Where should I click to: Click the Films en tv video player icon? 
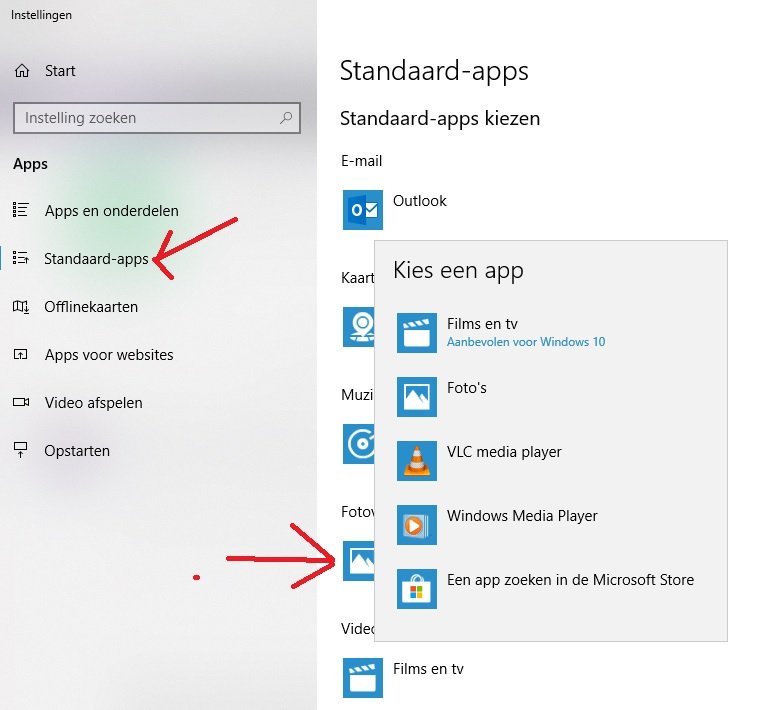click(x=363, y=678)
